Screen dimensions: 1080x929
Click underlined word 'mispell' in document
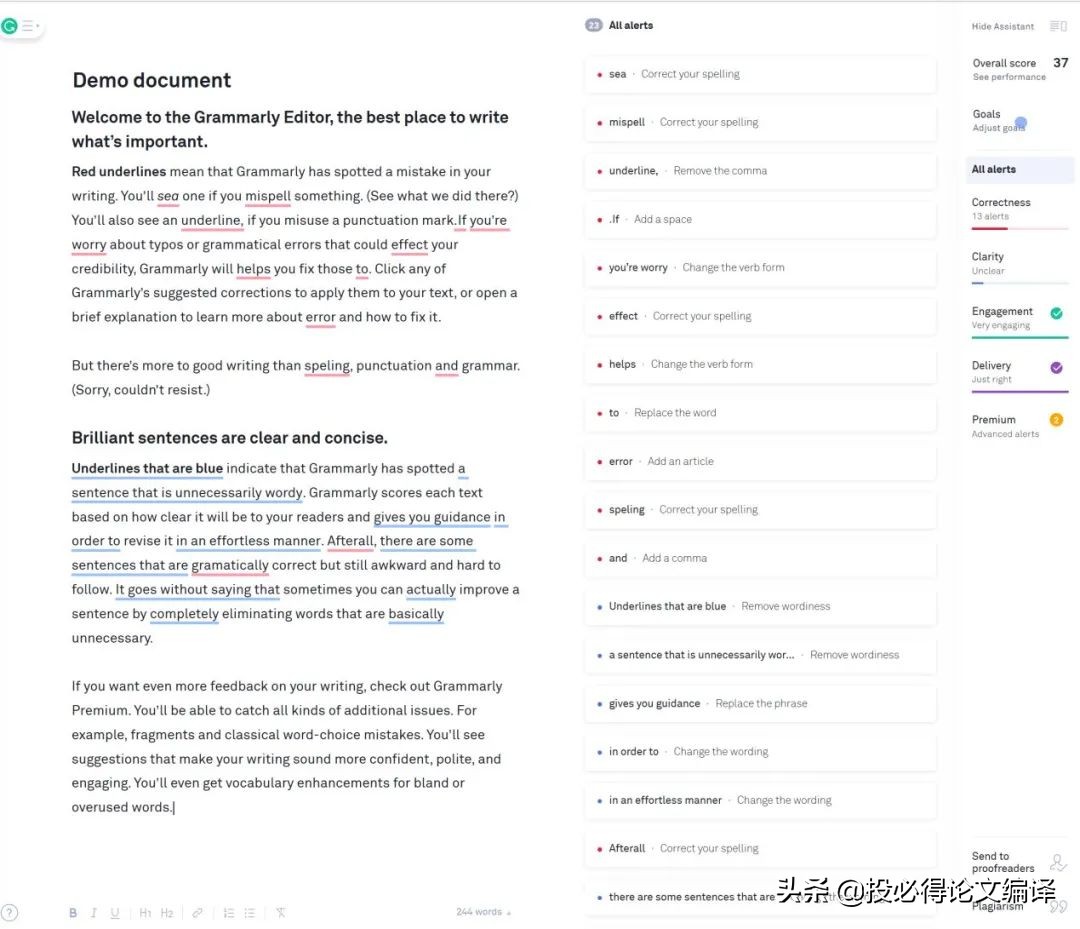[x=268, y=196]
